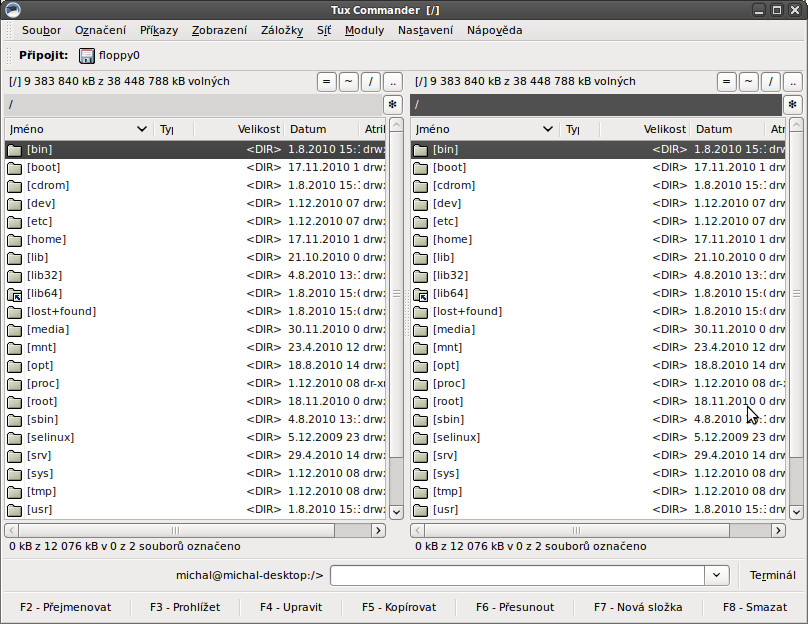Go to home directory in left panel

[348, 81]
